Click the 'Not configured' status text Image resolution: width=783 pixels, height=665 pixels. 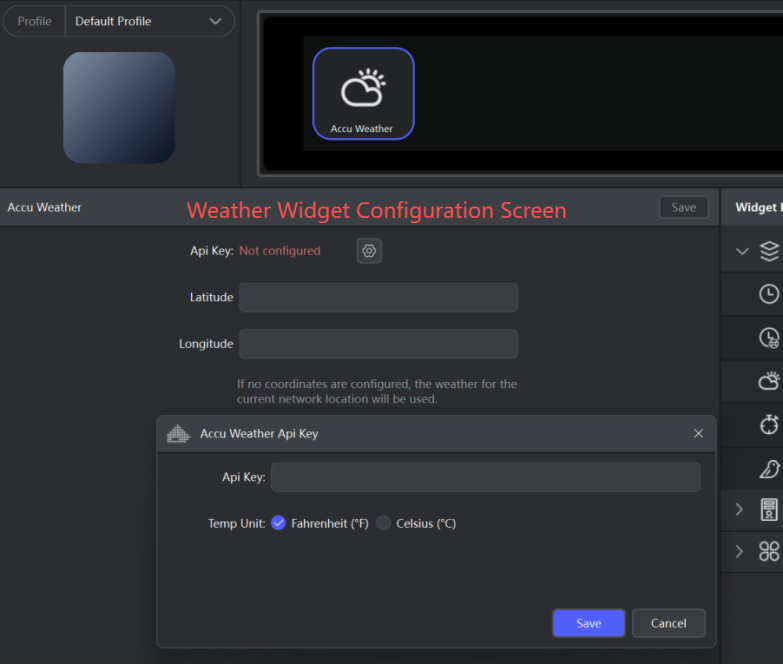pyautogui.click(x=280, y=251)
